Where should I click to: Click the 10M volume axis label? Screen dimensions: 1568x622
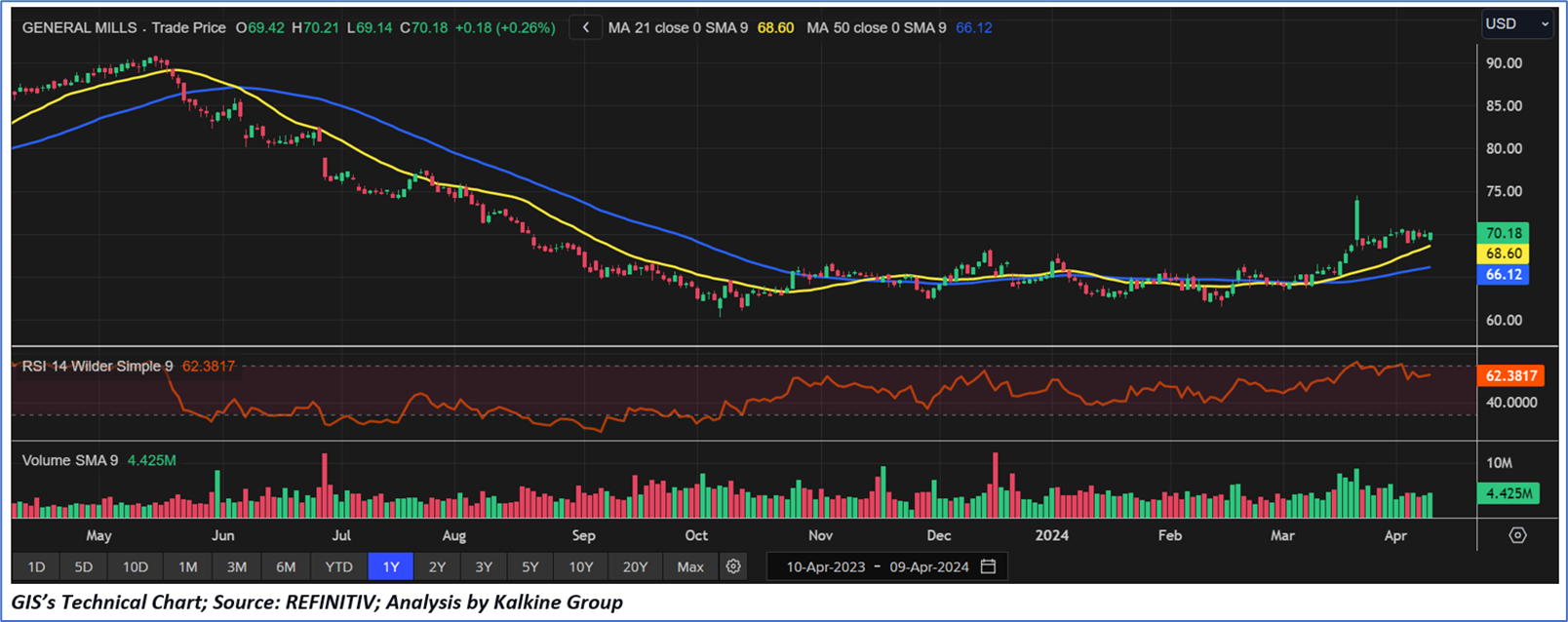1499,463
